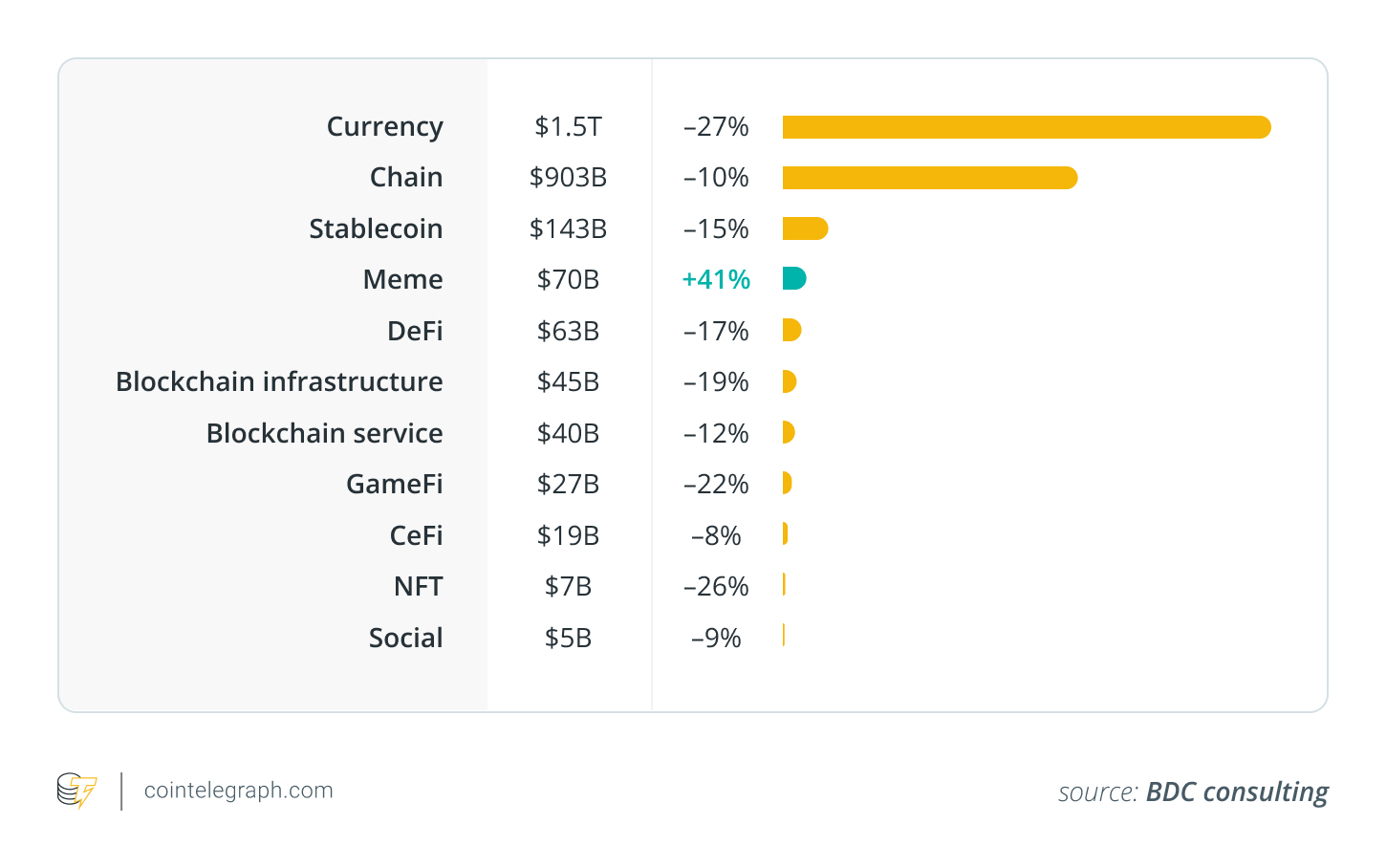Click the Stablecoin yellow bar
This screenshot has width=1386, height=868.
coord(804,228)
